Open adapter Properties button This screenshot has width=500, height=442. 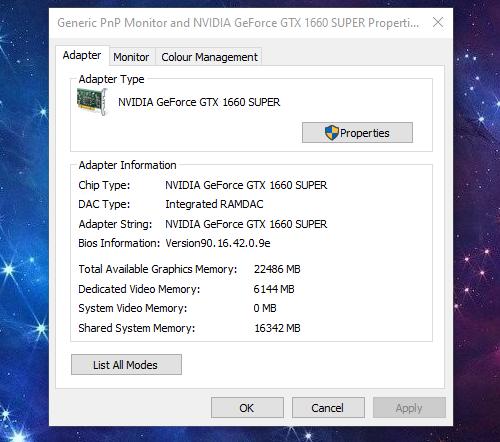click(357, 133)
